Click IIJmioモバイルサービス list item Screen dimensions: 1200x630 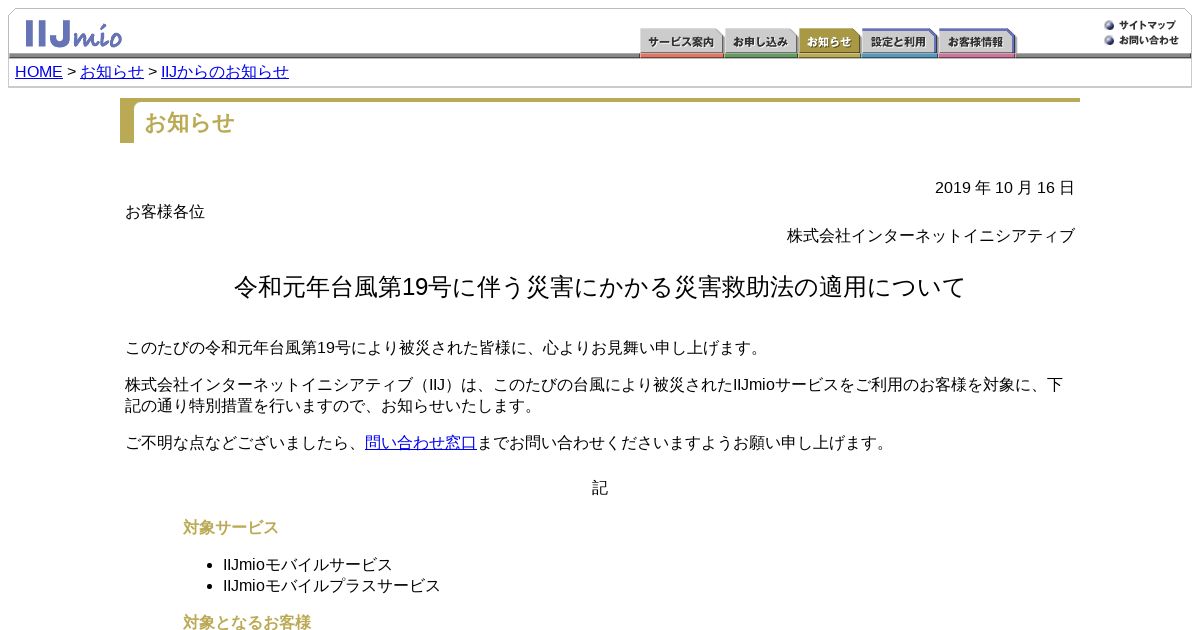[308, 565]
